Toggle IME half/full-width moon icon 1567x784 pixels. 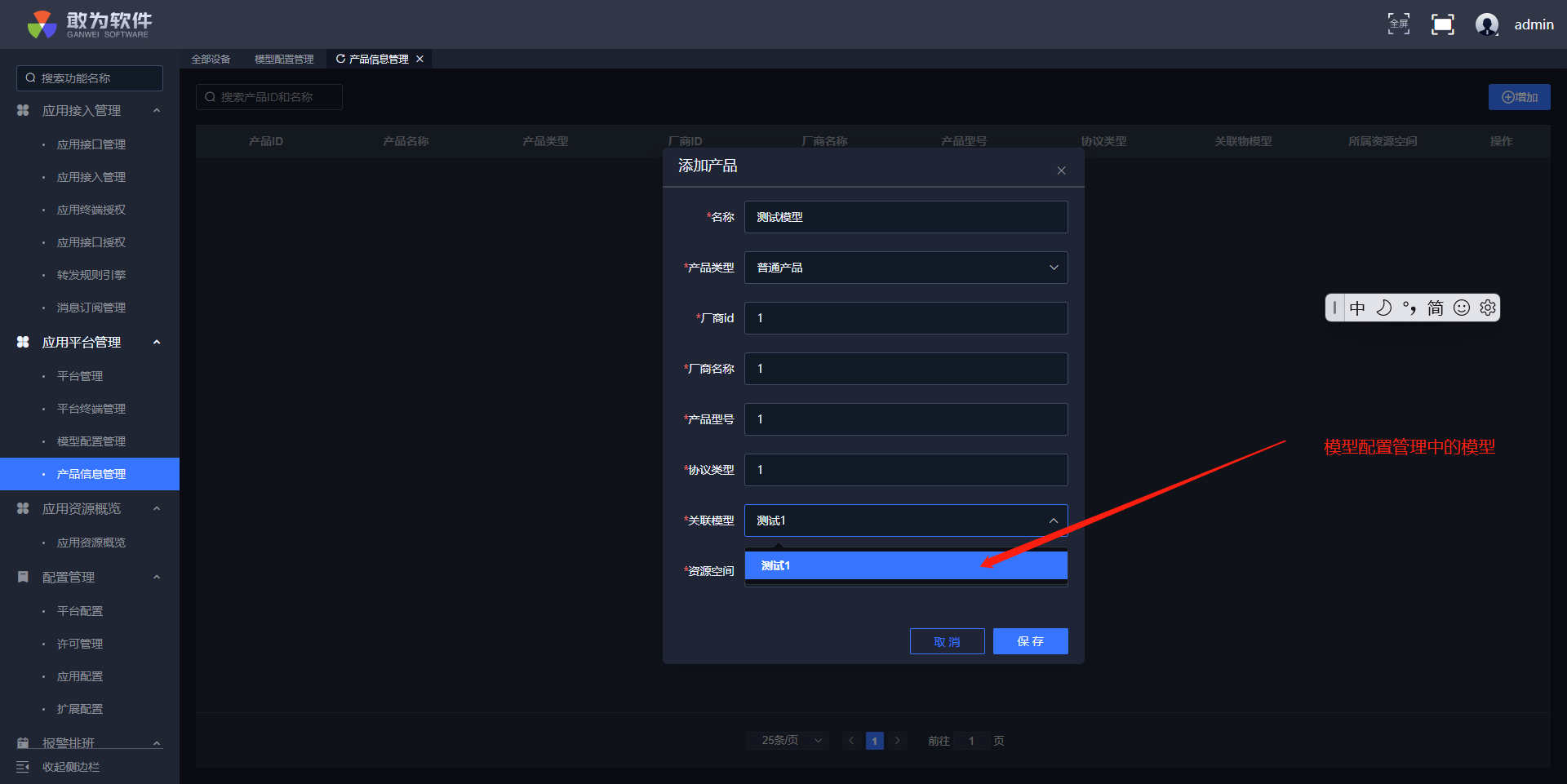(x=1383, y=308)
